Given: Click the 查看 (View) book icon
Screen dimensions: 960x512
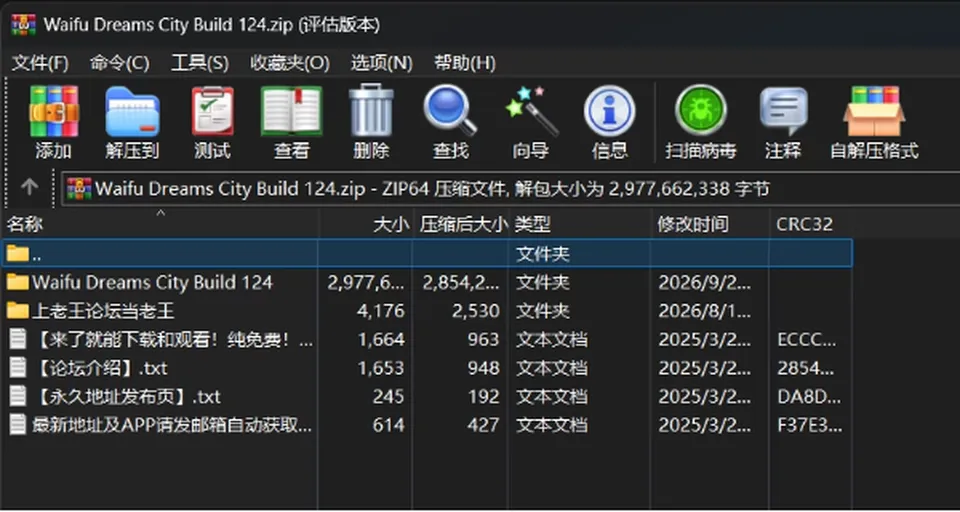Looking at the screenshot, I should (x=291, y=111).
